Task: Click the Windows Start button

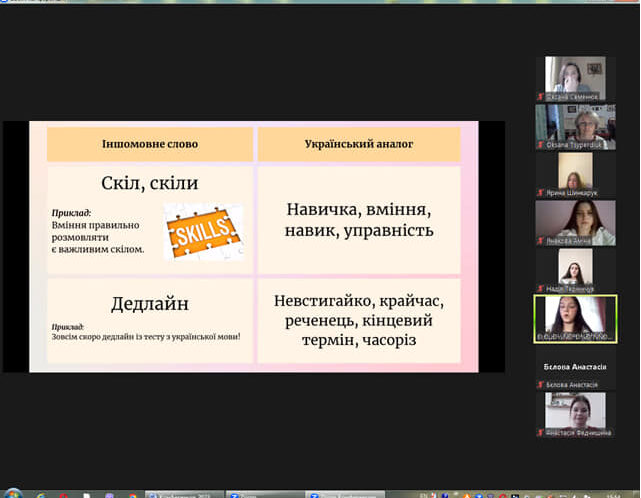Action: [x=12, y=492]
